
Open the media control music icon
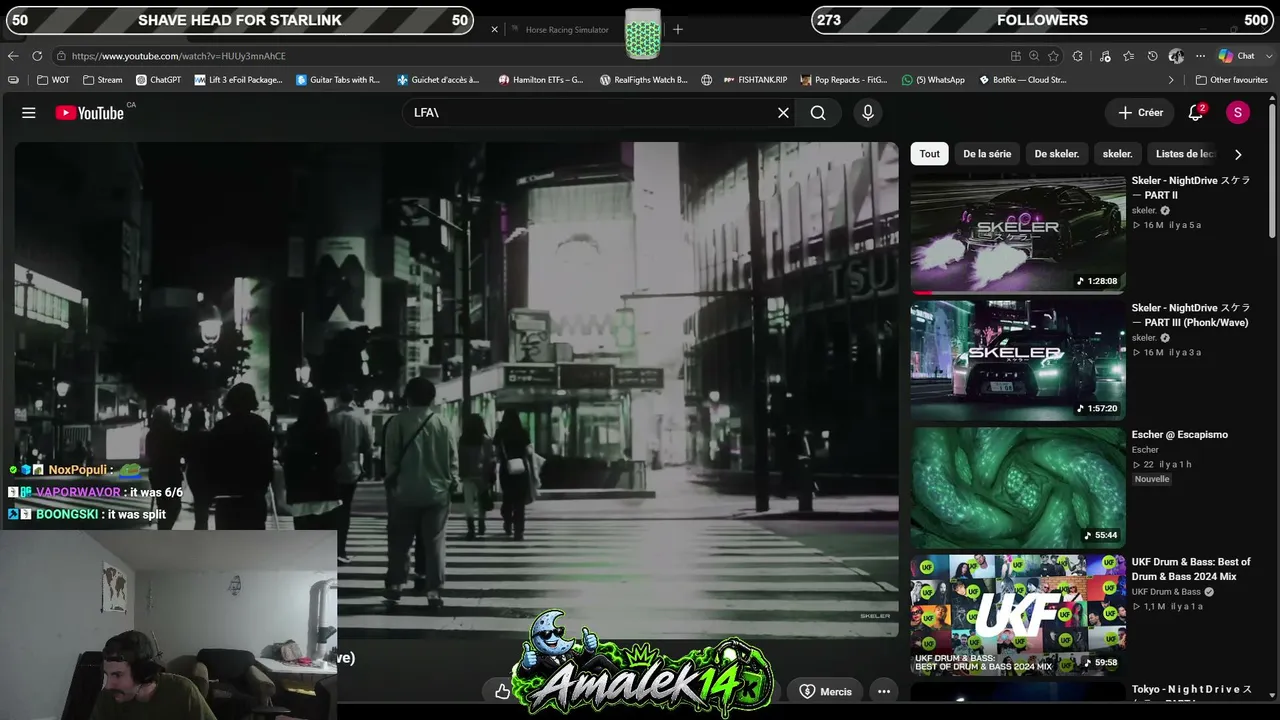(x=1105, y=56)
